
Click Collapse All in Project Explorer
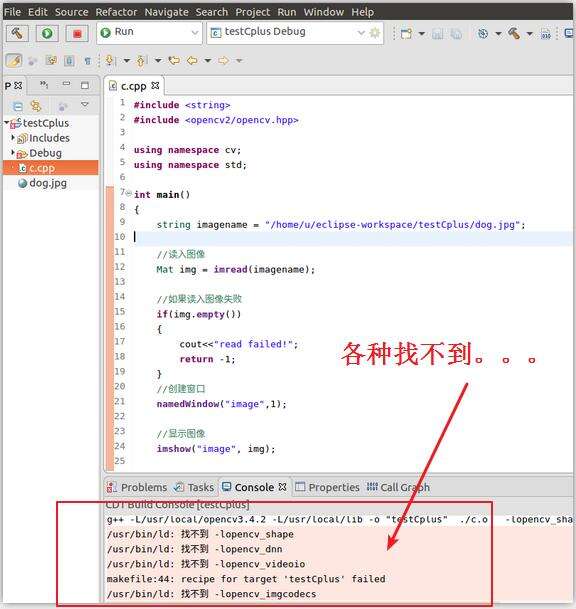tap(18, 106)
